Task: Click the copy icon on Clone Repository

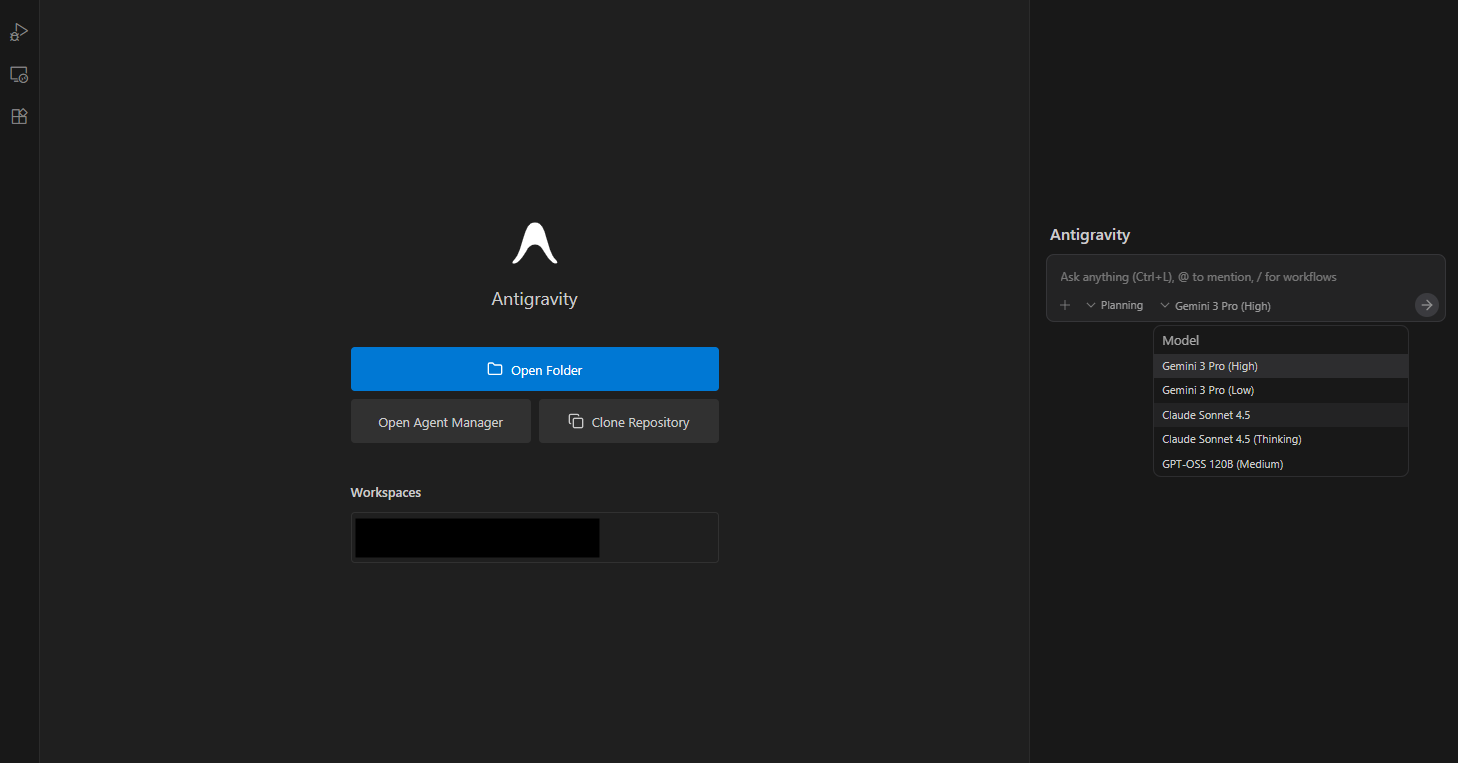Action: [576, 422]
